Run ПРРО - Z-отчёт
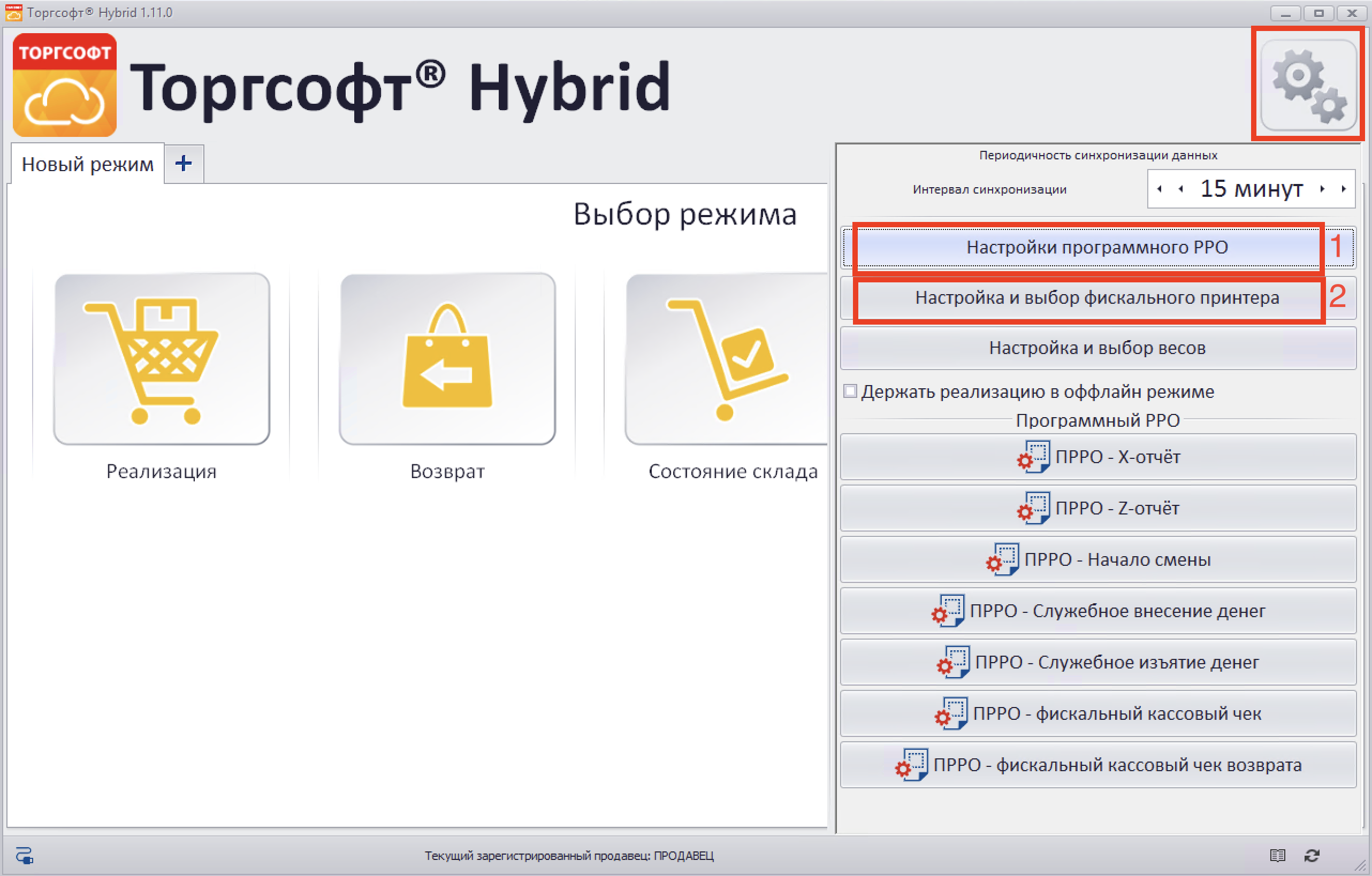The width and height of the screenshot is (1372, 876). [x=1097, y=508]
